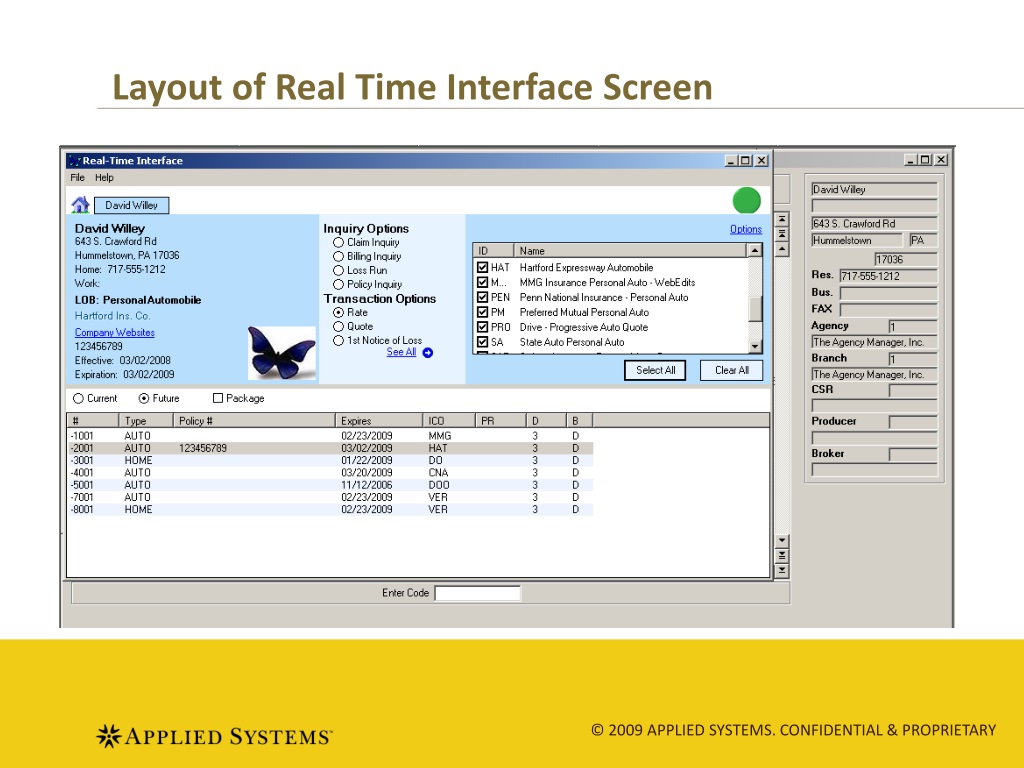Select policy row -7001 AUTO VER
The height and width of the screenshot is (768, 1024).
click(330, 497)
